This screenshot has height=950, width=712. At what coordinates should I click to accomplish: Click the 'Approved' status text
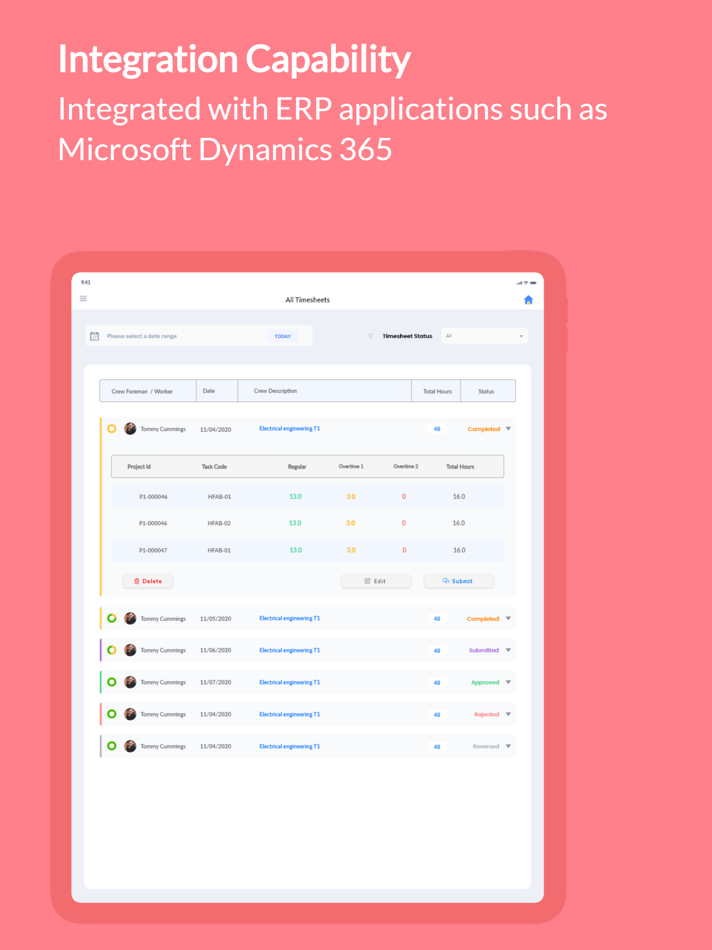485,682
